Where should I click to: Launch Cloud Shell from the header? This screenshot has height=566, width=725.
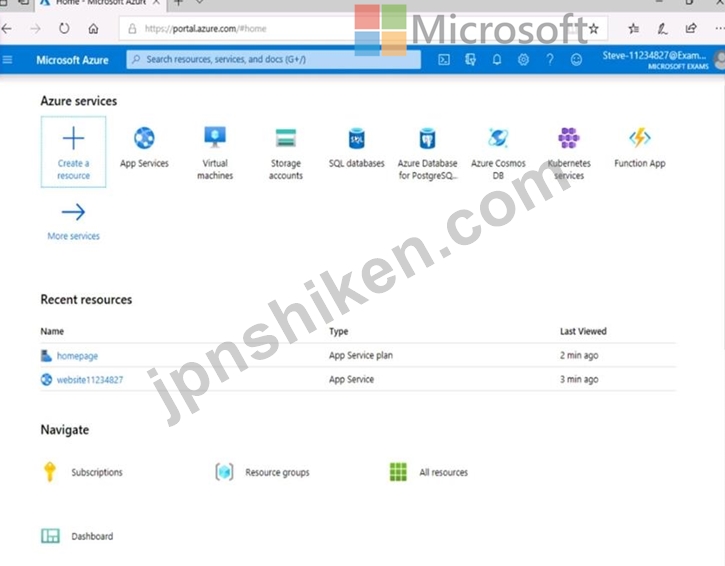coord(444,60)
